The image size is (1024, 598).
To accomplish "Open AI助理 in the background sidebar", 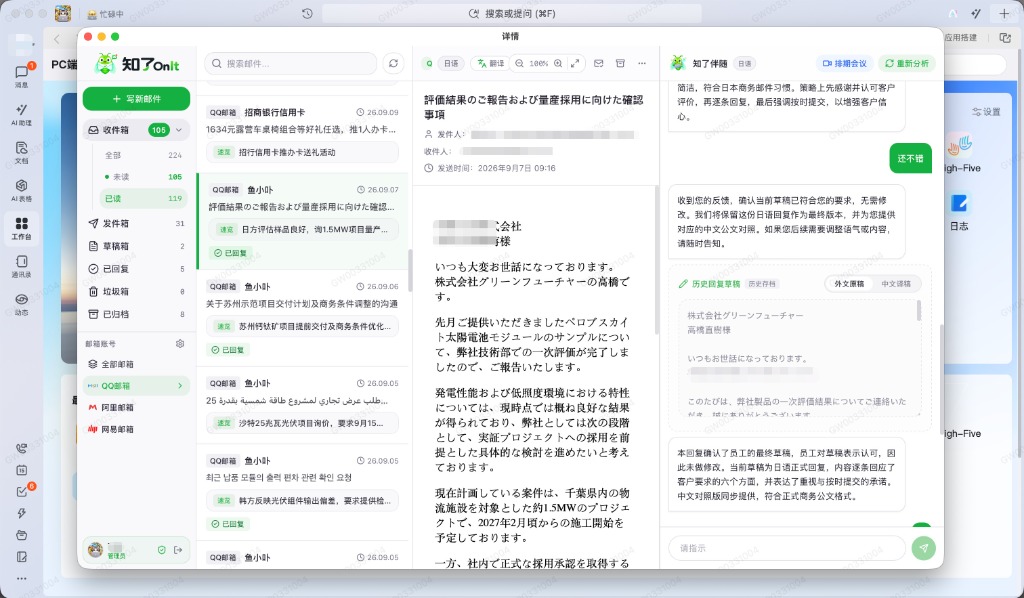I will [x=22, y=114].
